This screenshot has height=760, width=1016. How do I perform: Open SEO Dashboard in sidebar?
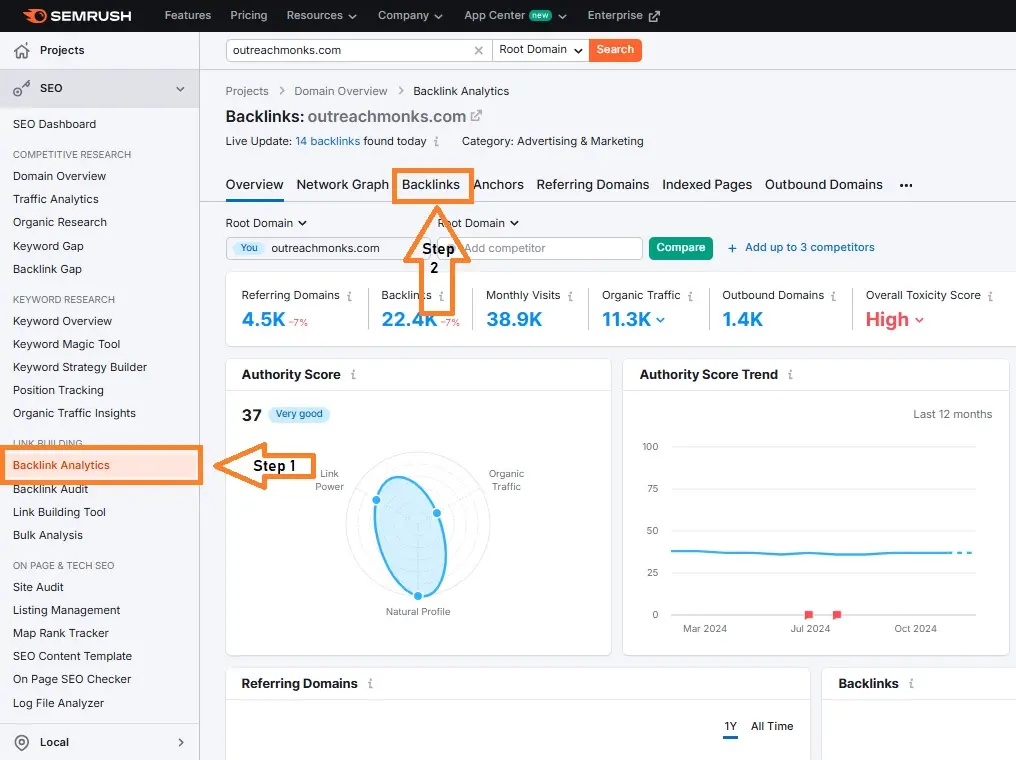[54, 124]
